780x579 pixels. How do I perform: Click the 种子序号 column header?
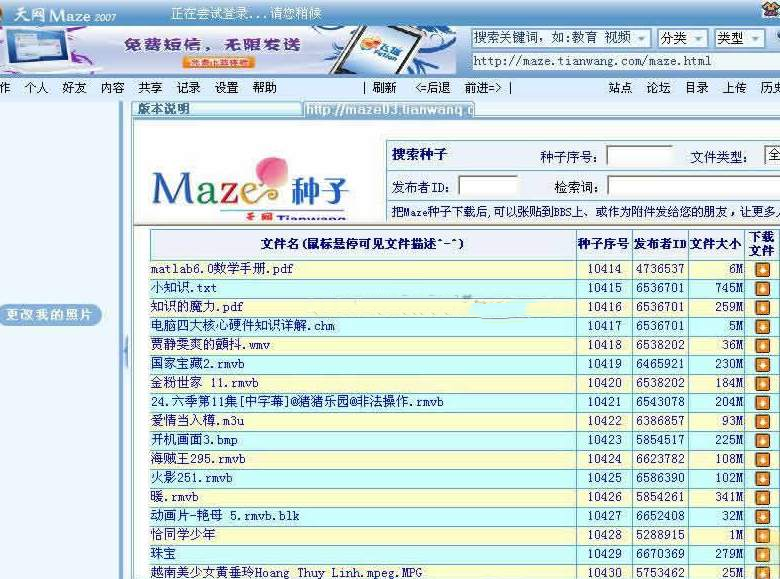point(604,244)
